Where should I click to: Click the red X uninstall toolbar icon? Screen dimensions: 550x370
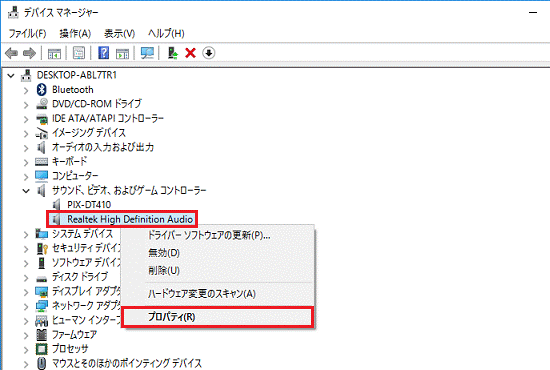click(x=190, y=53)
